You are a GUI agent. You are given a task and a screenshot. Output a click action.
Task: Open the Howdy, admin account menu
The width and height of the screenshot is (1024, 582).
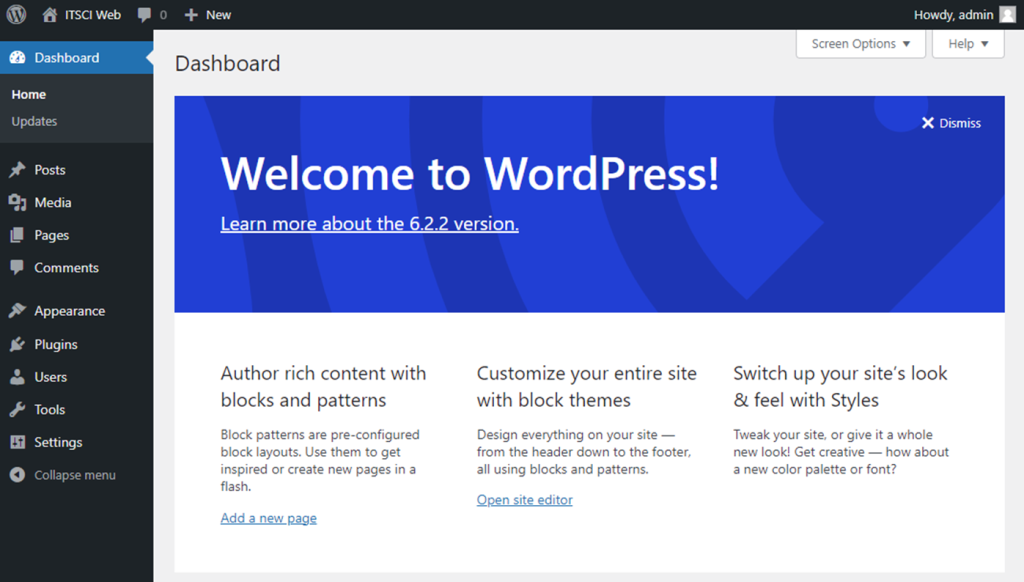pyautogui.click(x=953, y=14)
